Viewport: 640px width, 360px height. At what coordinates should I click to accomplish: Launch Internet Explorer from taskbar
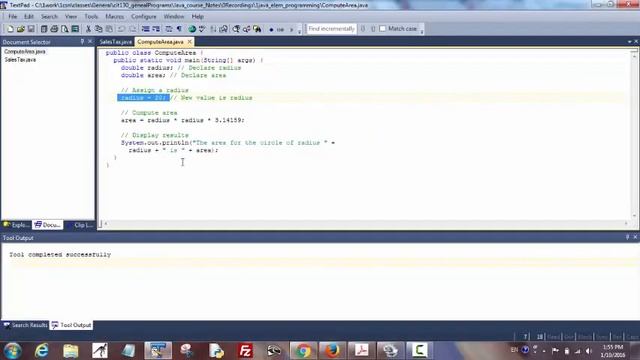[x=42, y=351]
